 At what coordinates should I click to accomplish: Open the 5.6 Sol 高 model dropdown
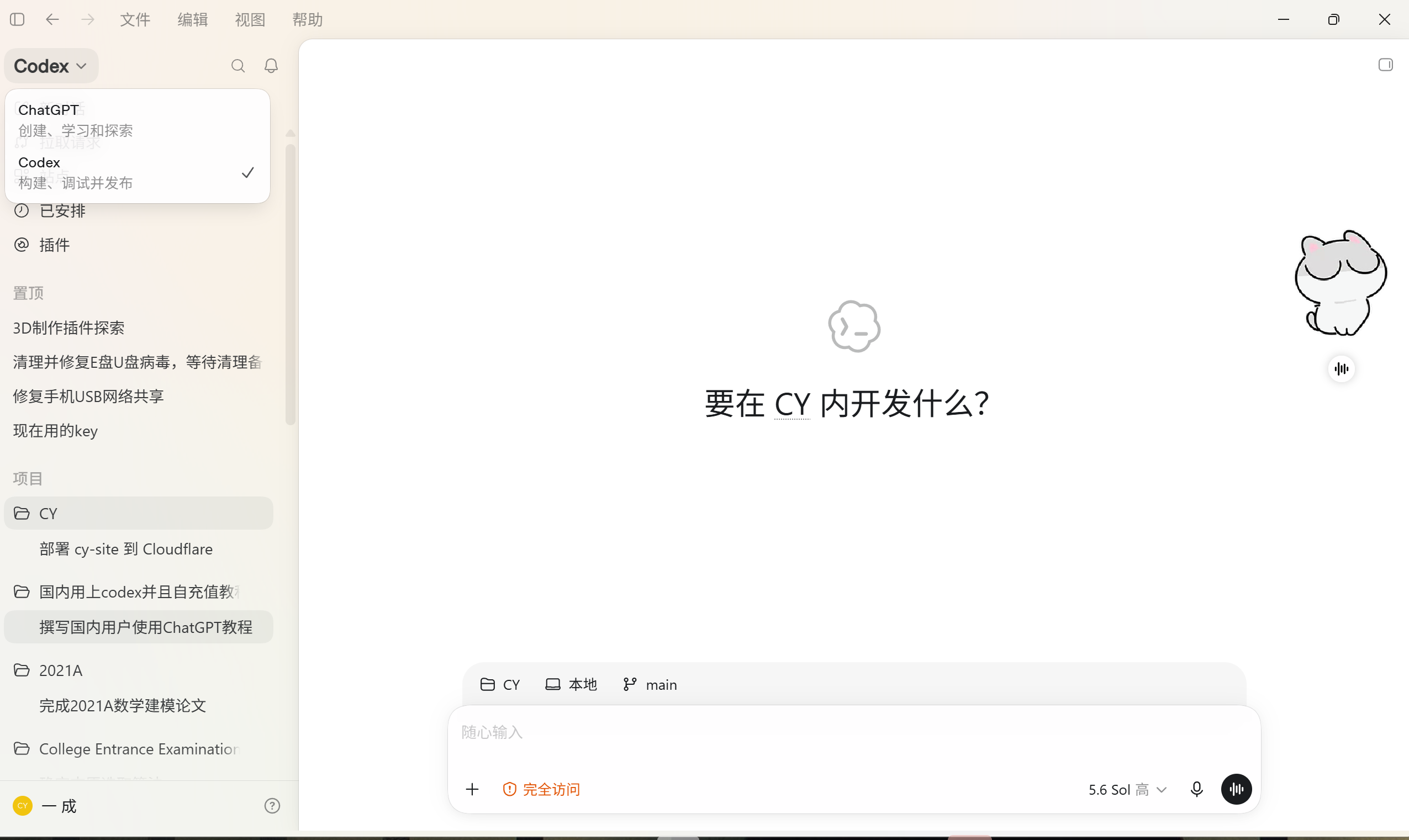pyautogui.click(x=1127, y=790)
